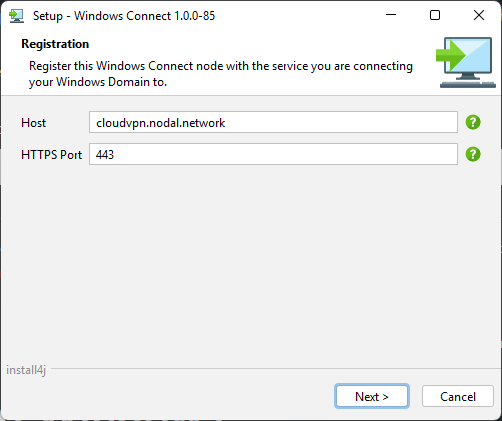This screenshot has width=502, height=421.
Task: Abort setup with the Cancel button
Action: (x=458, y=396)
